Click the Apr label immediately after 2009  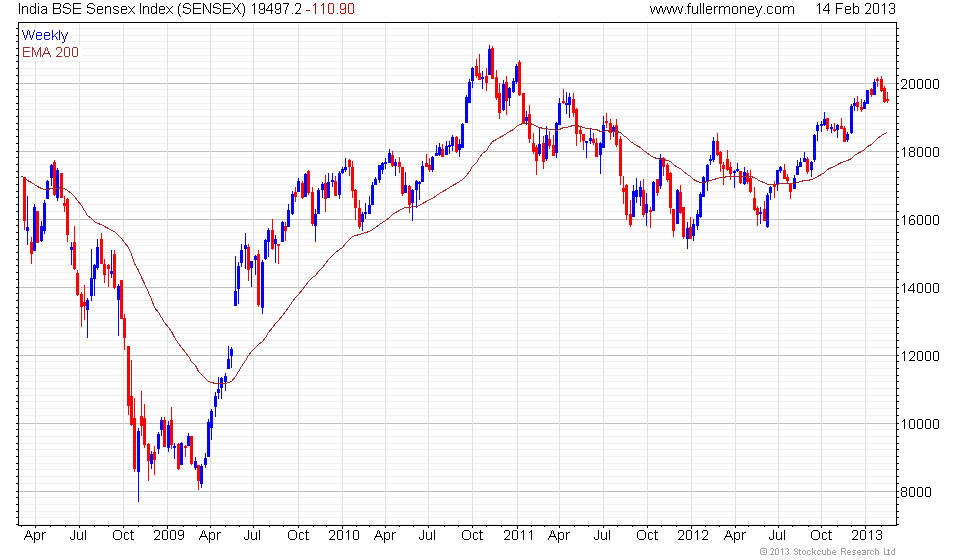(209, 536)
